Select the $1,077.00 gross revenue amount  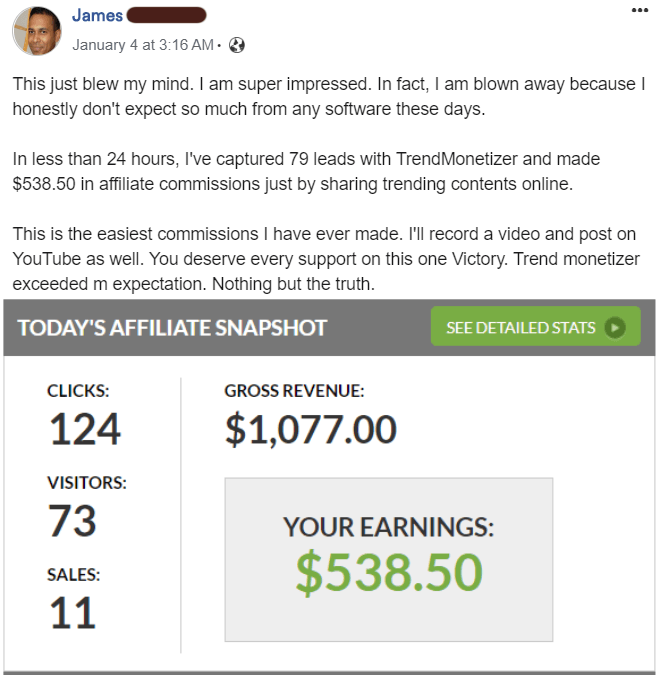pos(310,430)
